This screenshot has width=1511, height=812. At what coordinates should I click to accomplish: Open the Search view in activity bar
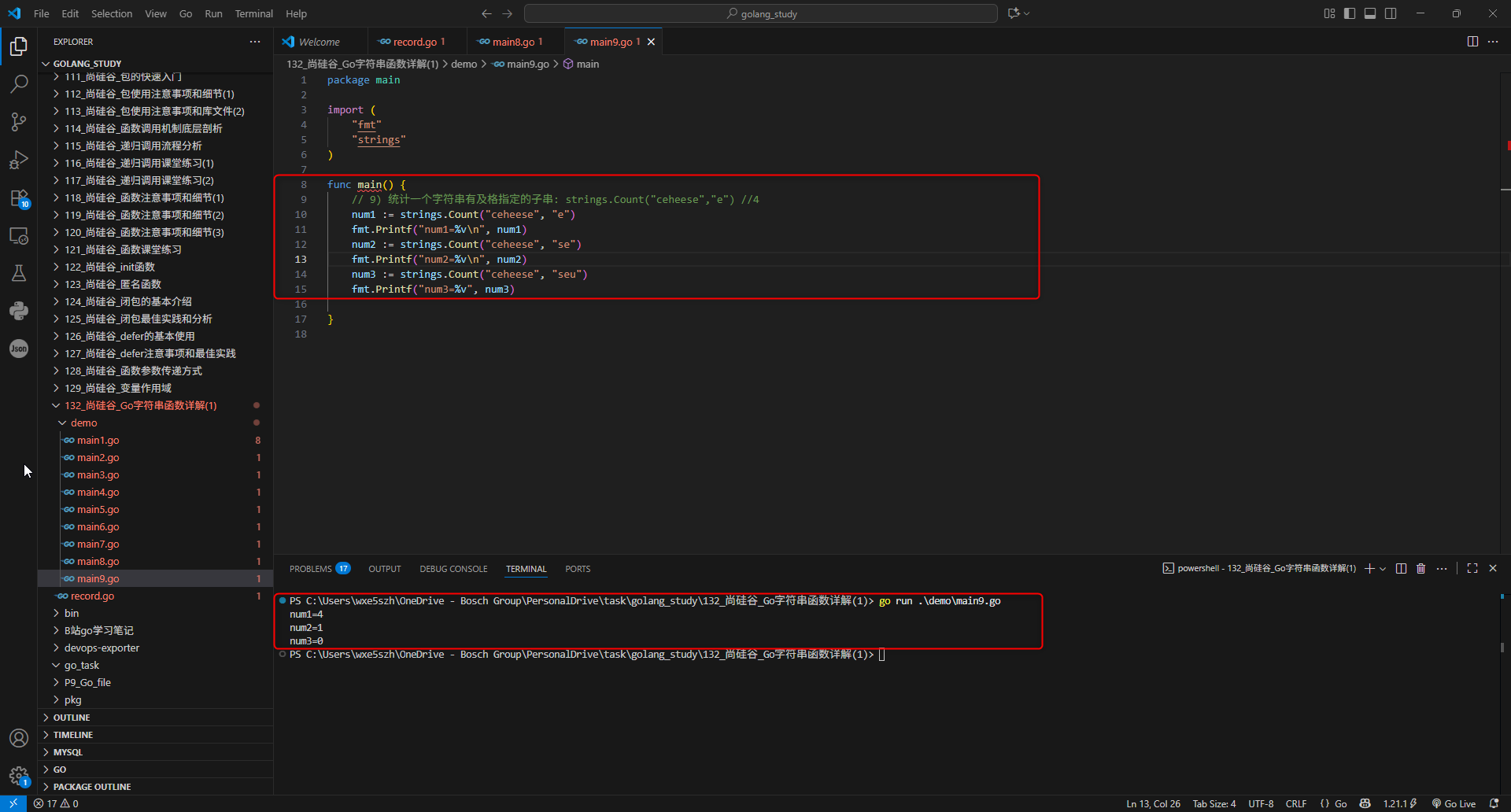19,83
